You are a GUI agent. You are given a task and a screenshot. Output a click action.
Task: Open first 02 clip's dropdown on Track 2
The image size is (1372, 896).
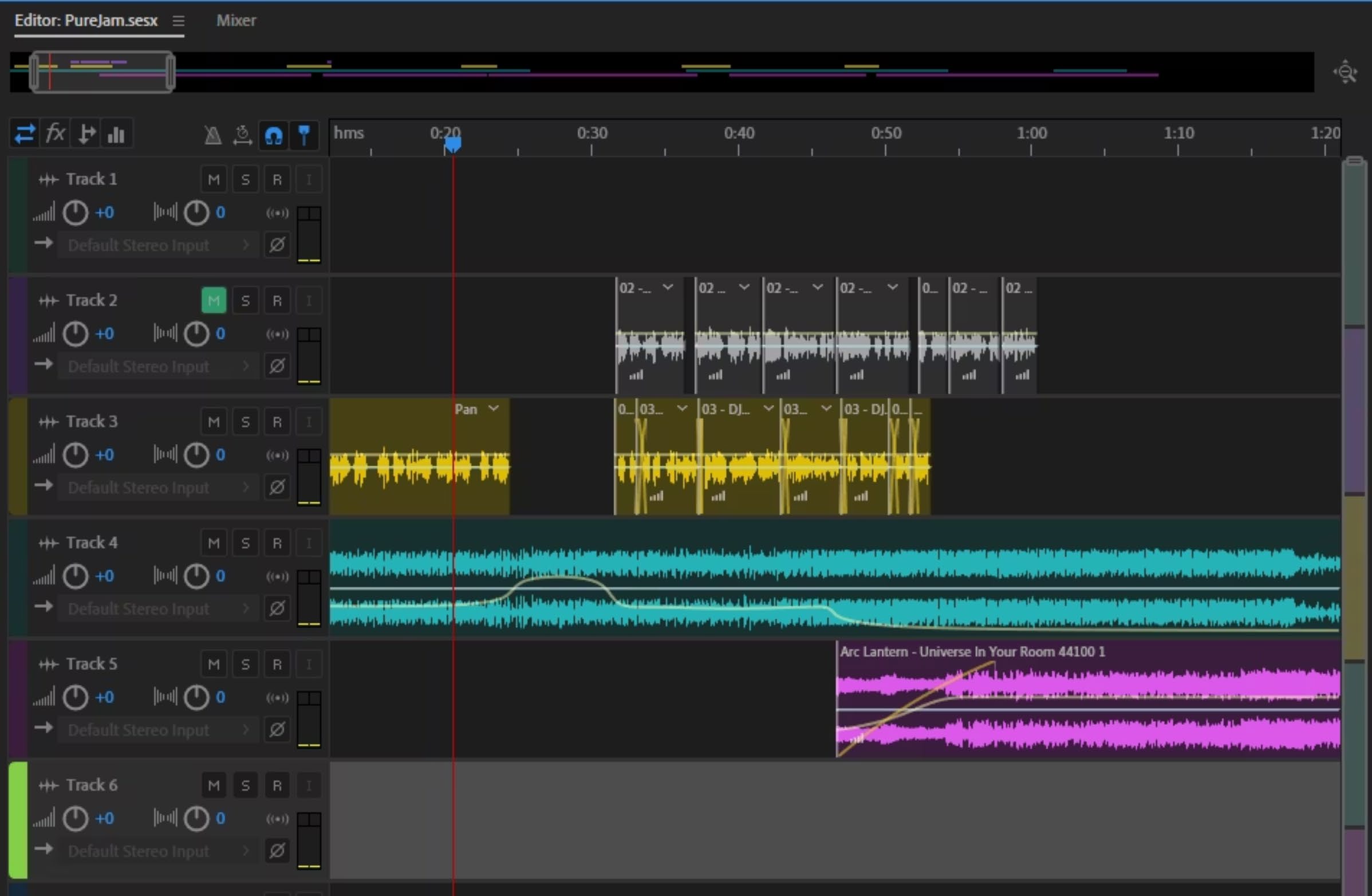point(668,287)
